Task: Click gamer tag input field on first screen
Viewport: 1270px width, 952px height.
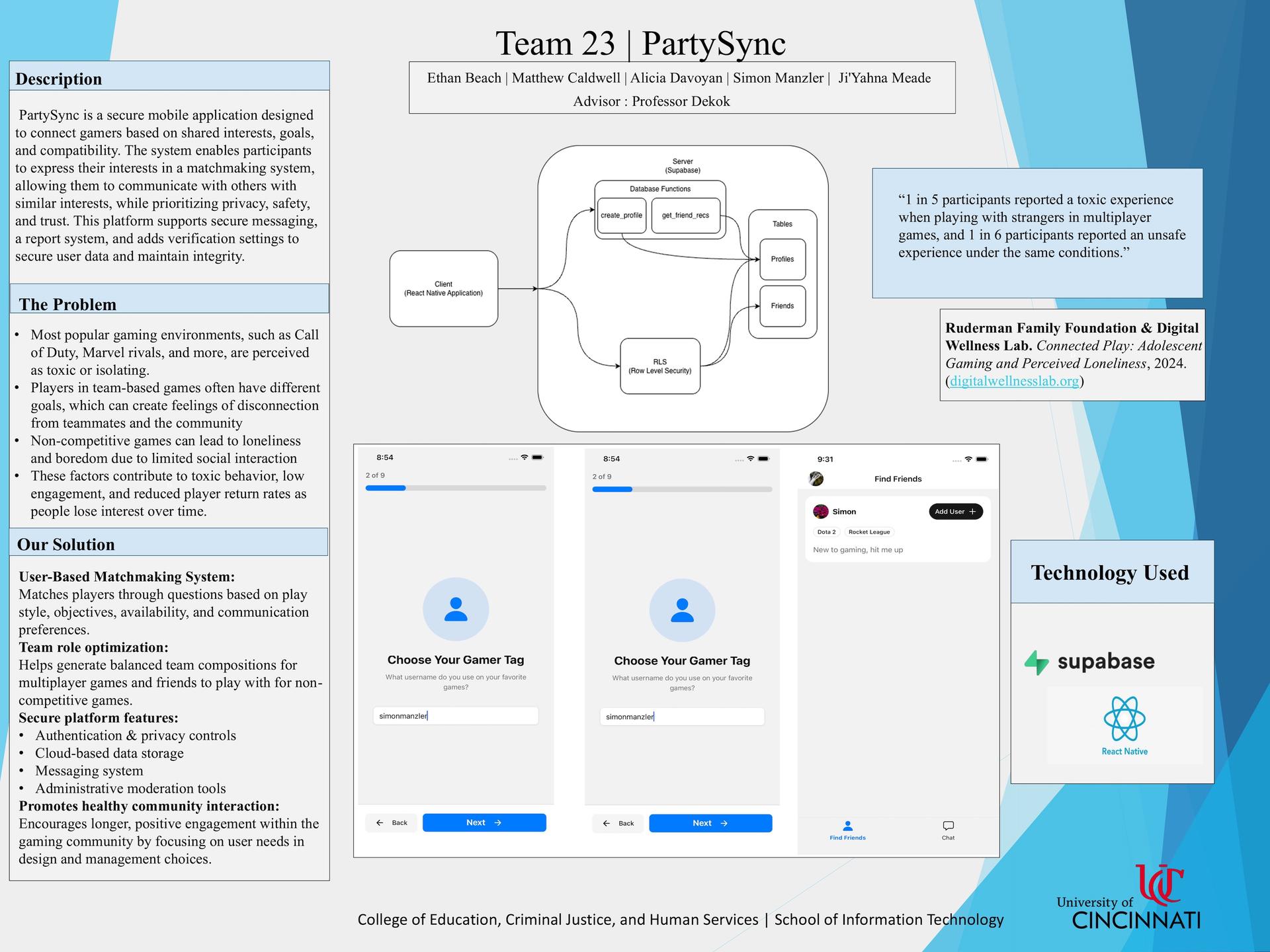Action: click(x=456, y=715)
